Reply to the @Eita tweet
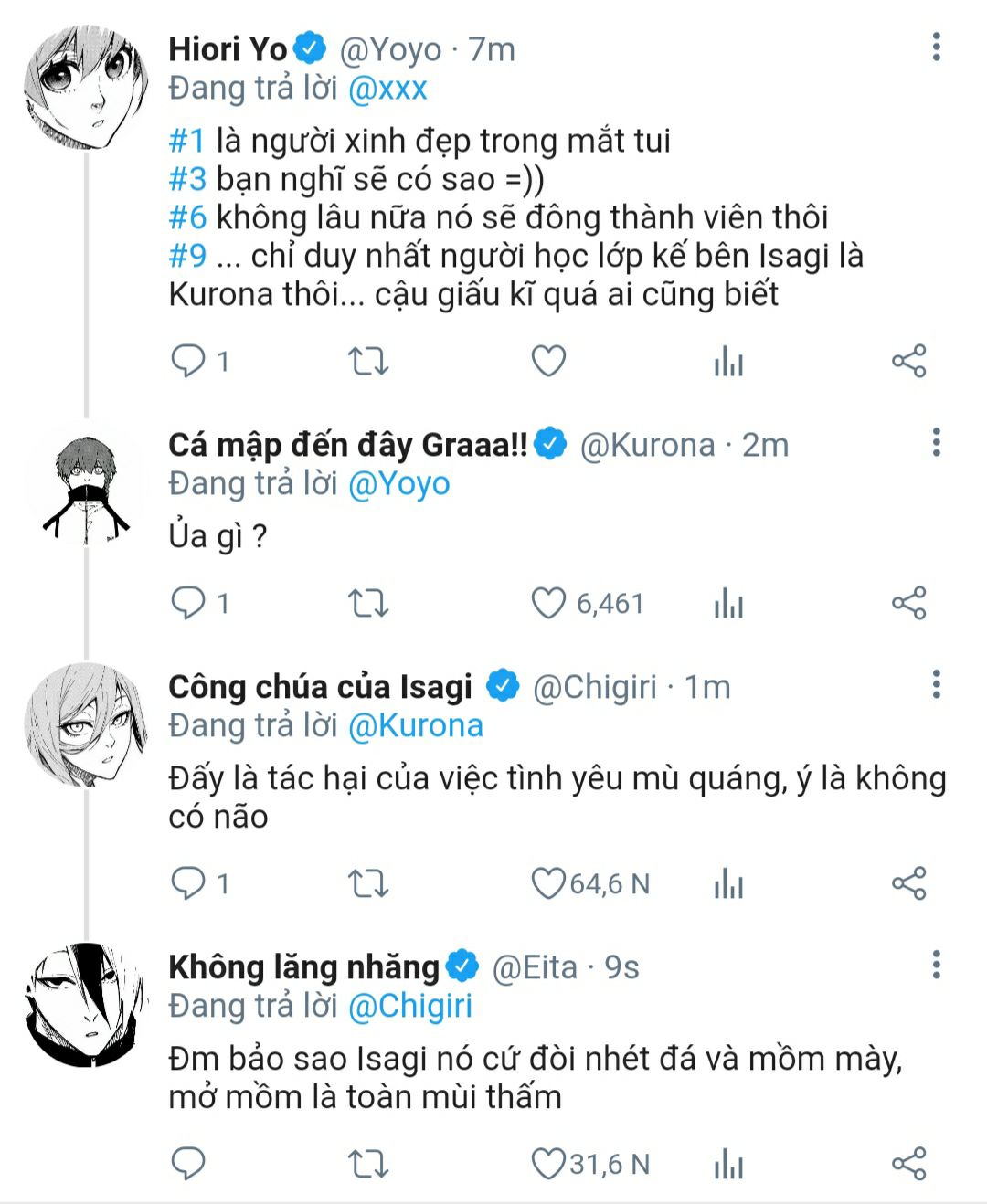The height and width of the screenshot is (1204, 987). [x=188, y=1164]
